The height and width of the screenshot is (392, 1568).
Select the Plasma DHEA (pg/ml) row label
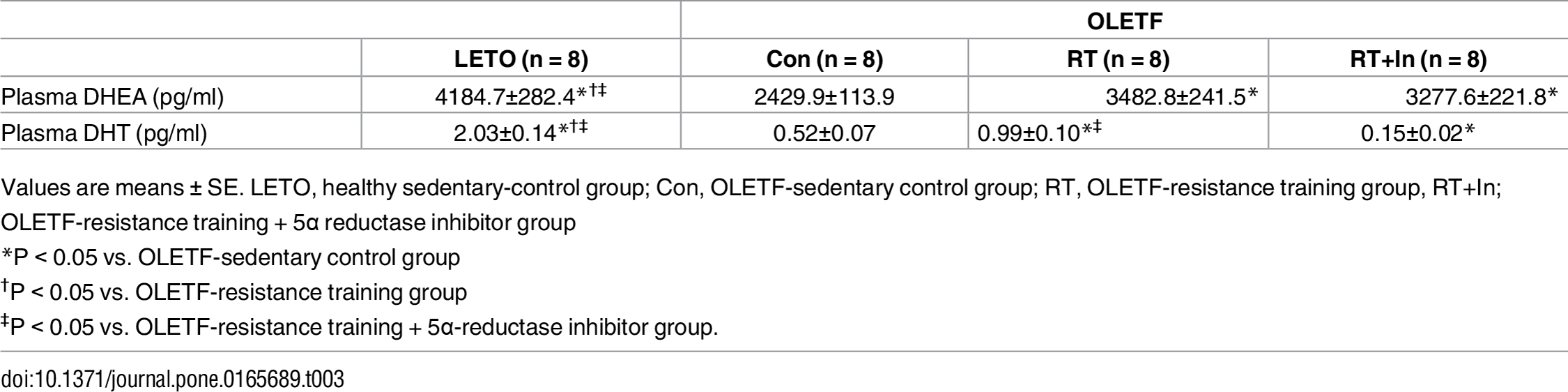tap(112, 98)
